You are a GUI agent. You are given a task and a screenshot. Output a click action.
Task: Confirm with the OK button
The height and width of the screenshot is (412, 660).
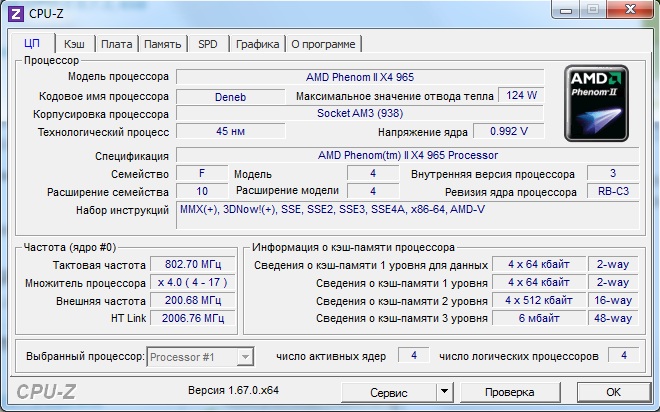pyautogui.click(x=613, y=391)
